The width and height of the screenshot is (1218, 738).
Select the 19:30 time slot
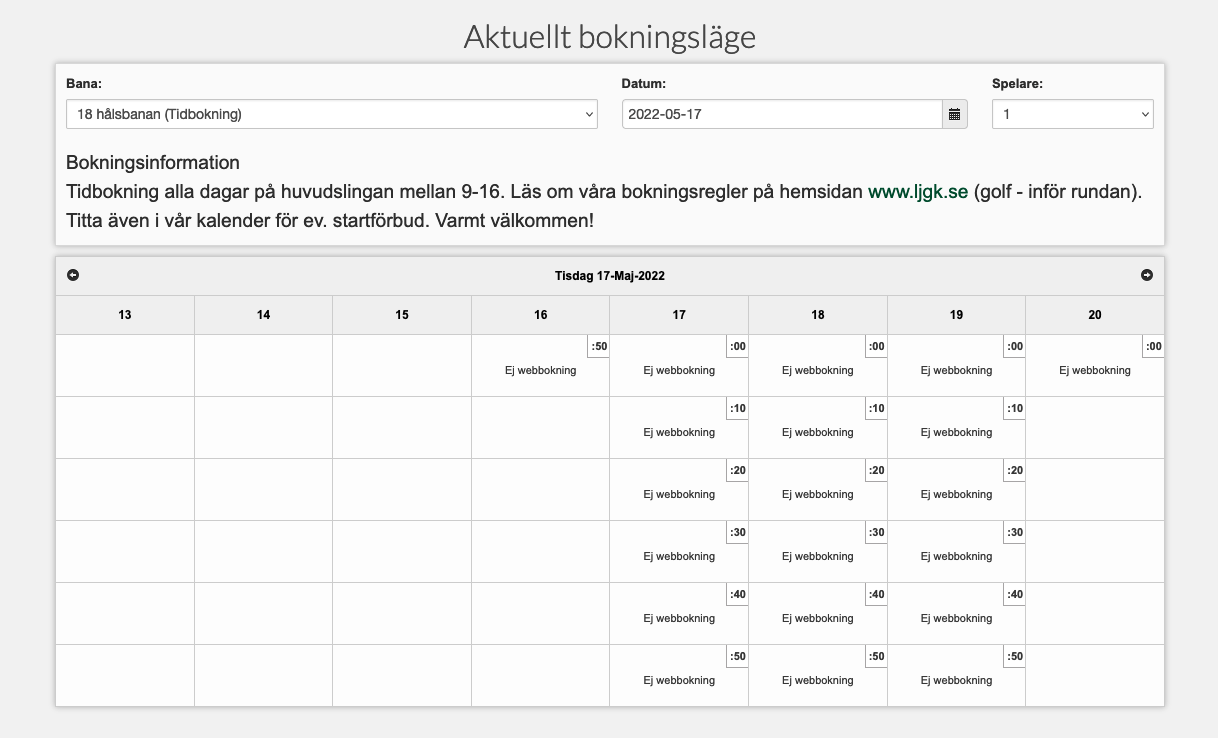(x=957, y=552)
